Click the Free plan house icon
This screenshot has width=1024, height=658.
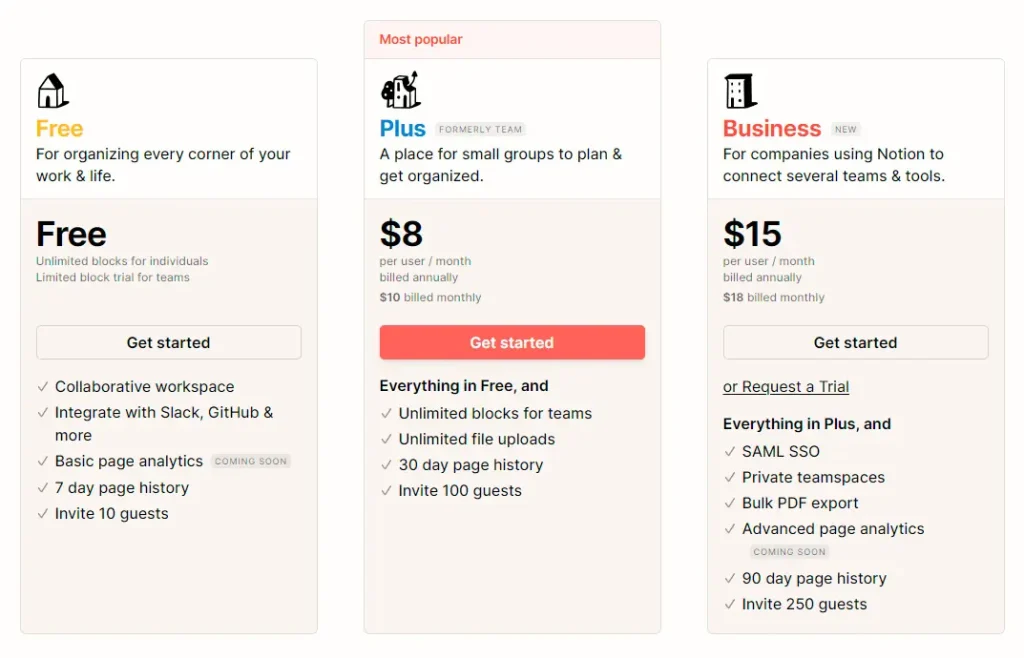pos(52,91)
